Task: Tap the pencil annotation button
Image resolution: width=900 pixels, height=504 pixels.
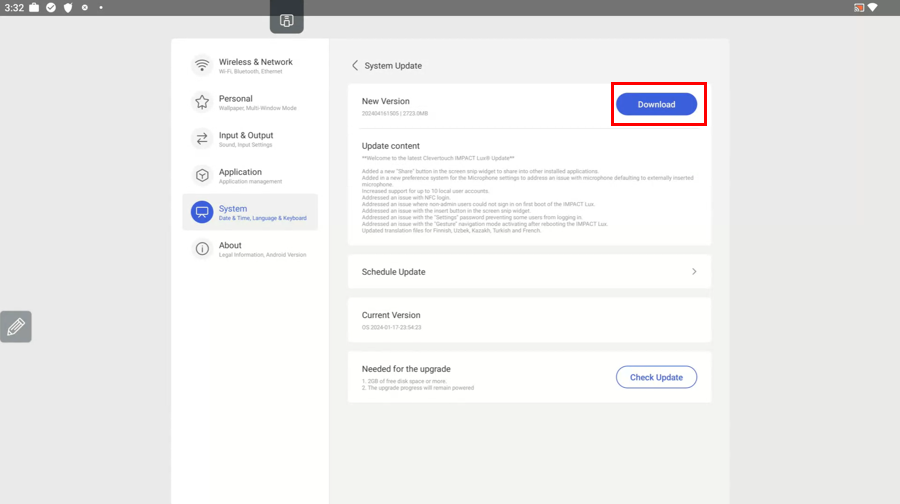Action: (16, 327)
